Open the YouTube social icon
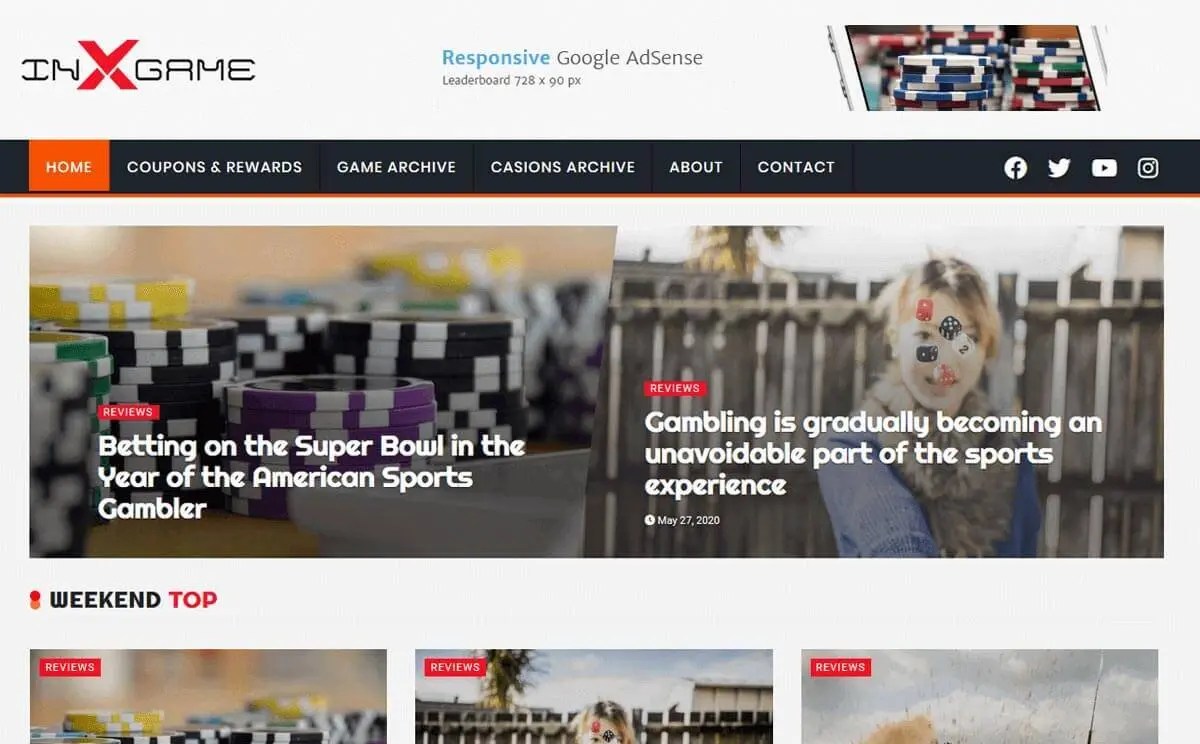Viewport: 1200px width, 744px height. [x=1104, y=168]
